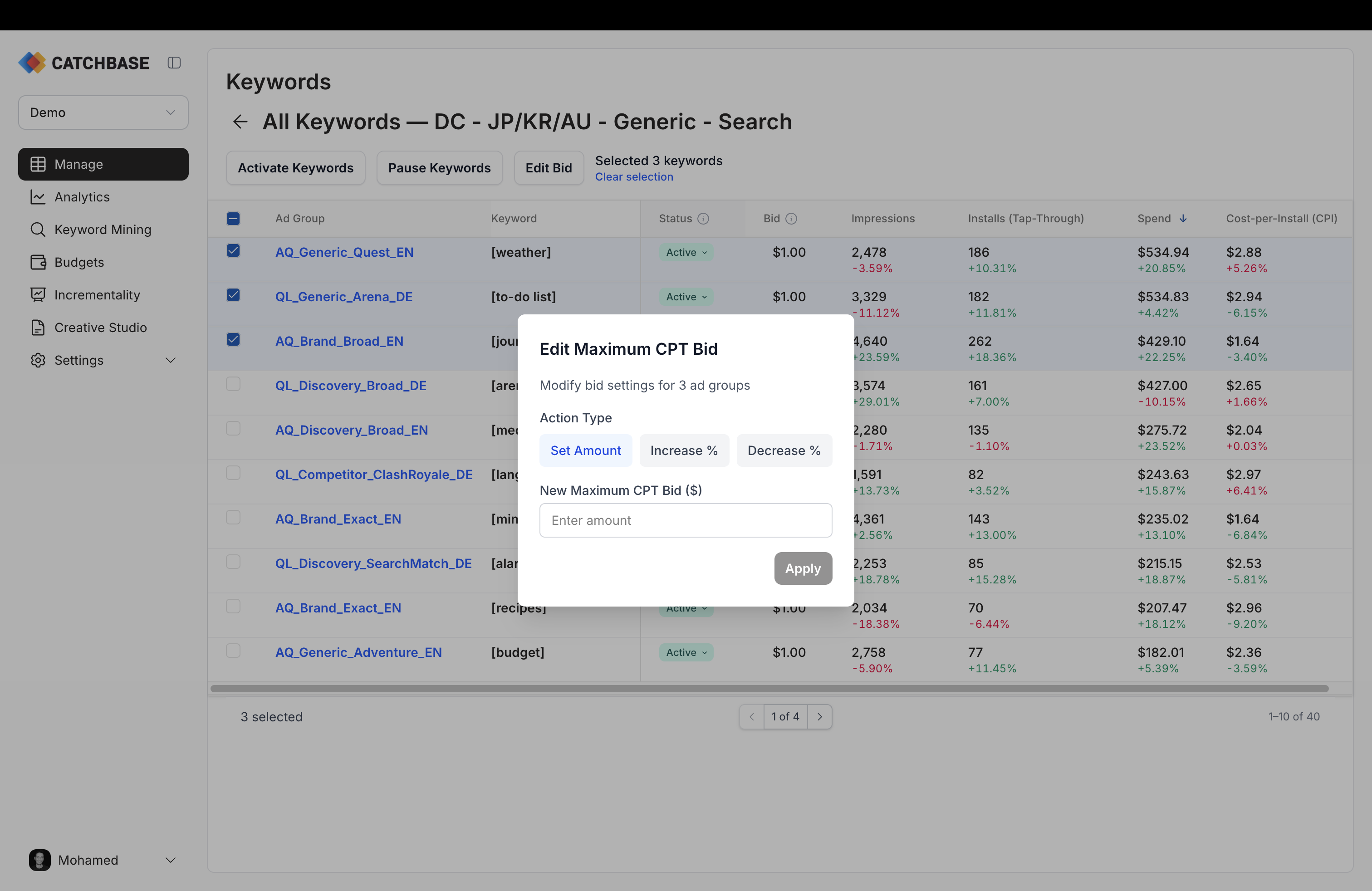1372x891 pixels.
Task: Select the QL_Discovery_Broad_DE keyword checkbox
Action: coord(233,384)
